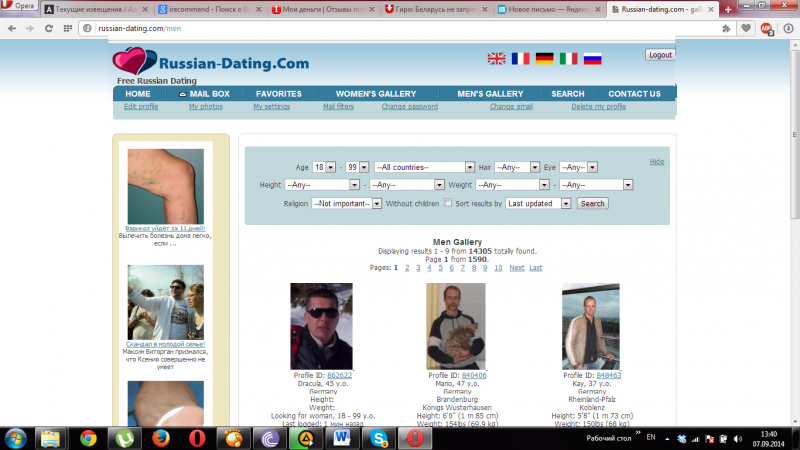Open uTorrent from taskbar
Viewport: 800px width, 450px height.
point(124,439)
